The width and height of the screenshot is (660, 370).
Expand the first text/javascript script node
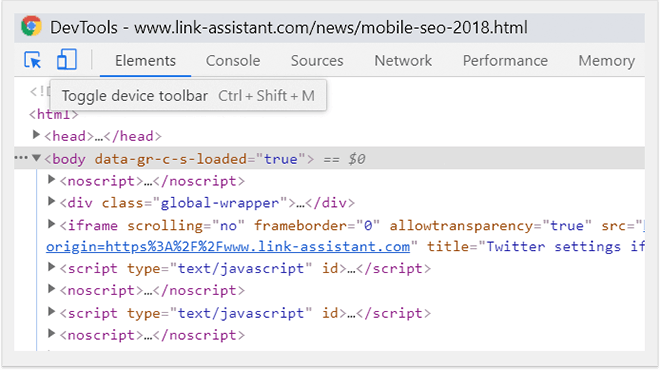pyautogui.click(x=51, y=267)
